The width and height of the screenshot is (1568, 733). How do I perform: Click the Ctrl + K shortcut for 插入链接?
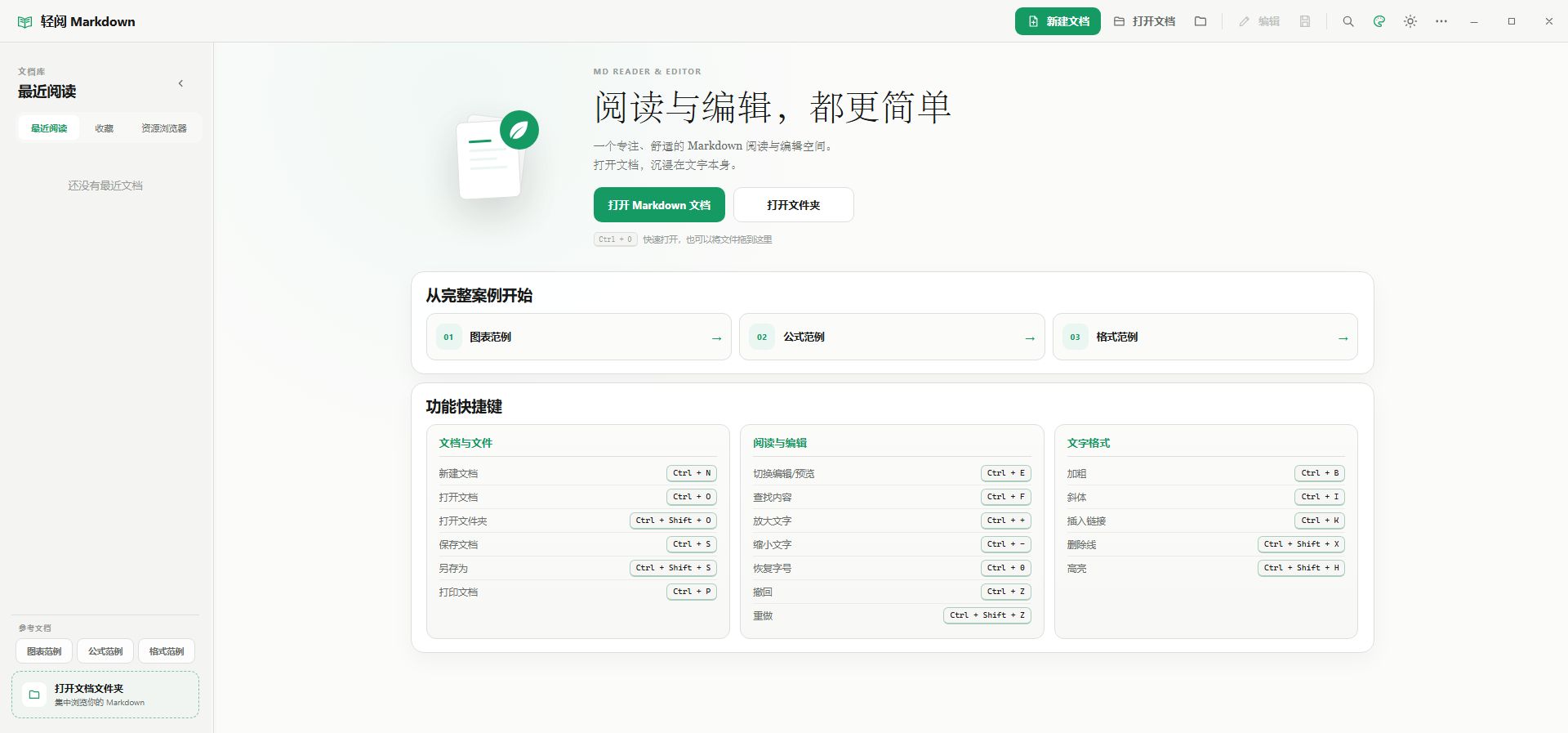[1320, 521]
